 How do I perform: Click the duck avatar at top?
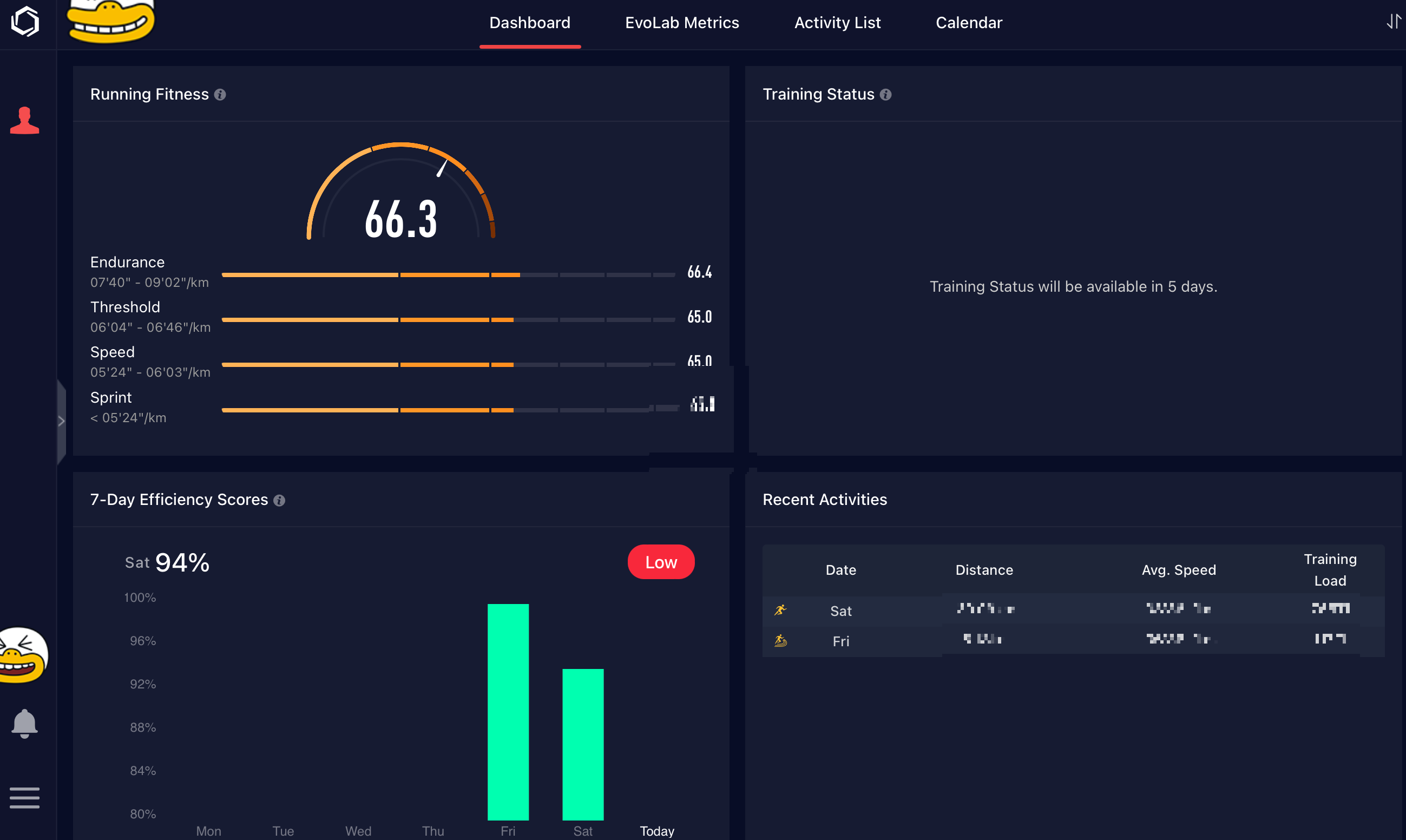(111, 22)
